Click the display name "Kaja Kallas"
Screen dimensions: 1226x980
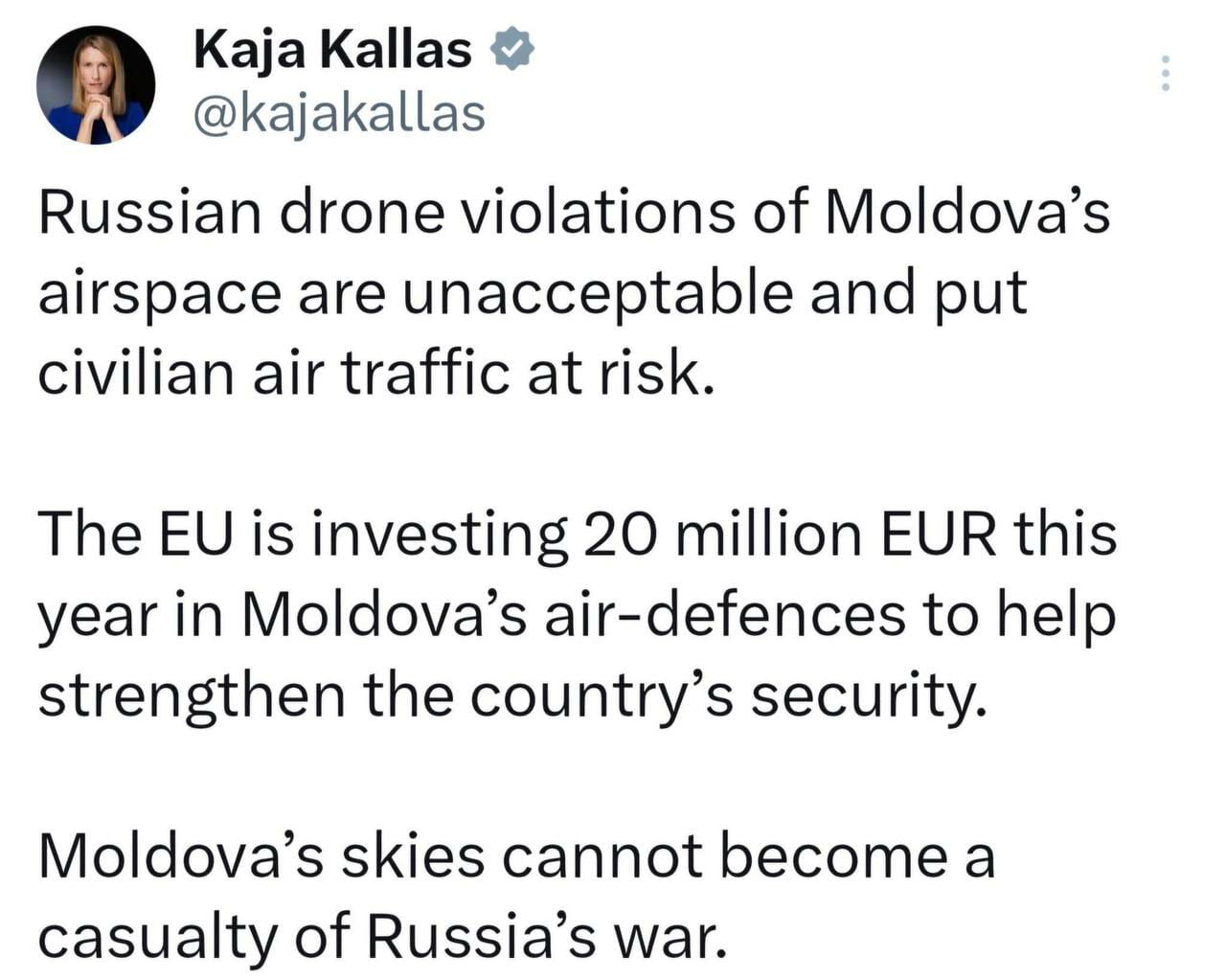coord(332,50)
